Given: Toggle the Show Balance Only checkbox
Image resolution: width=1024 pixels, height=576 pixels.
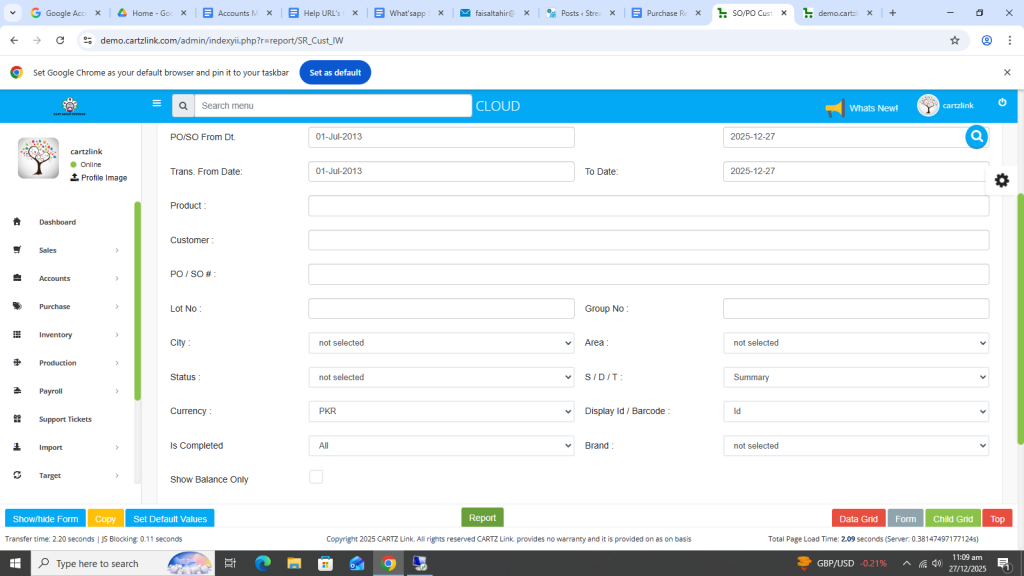Looking at the screenshot, I should [316, 477].
